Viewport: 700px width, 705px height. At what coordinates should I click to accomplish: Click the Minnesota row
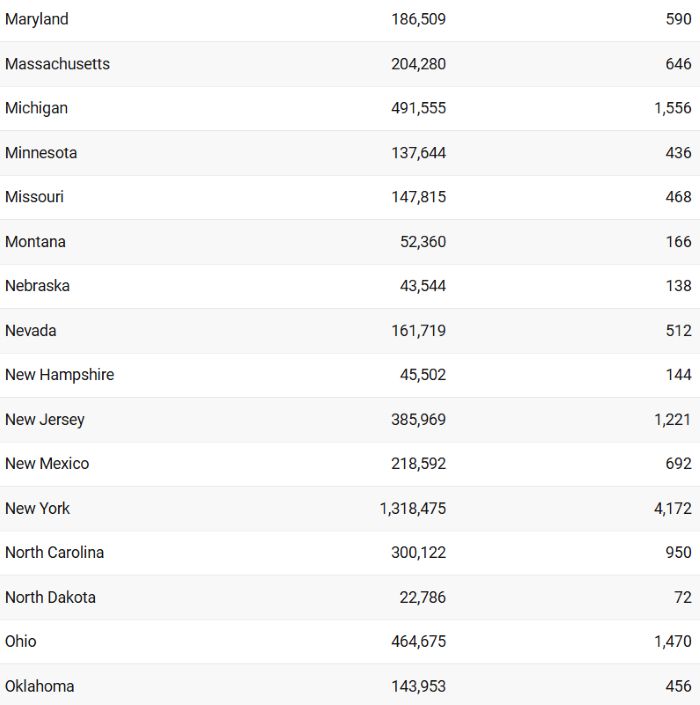(350, 153)
